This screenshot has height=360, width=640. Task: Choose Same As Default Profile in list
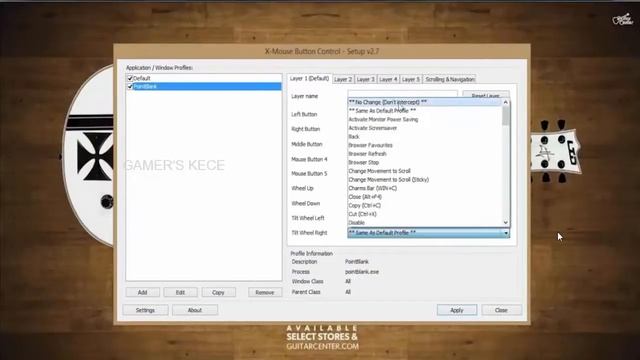tap(424, 111)
